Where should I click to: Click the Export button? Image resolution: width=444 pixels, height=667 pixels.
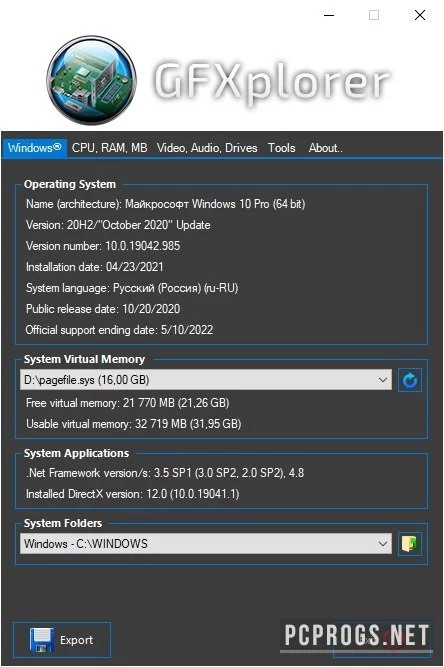pos(62,640)
